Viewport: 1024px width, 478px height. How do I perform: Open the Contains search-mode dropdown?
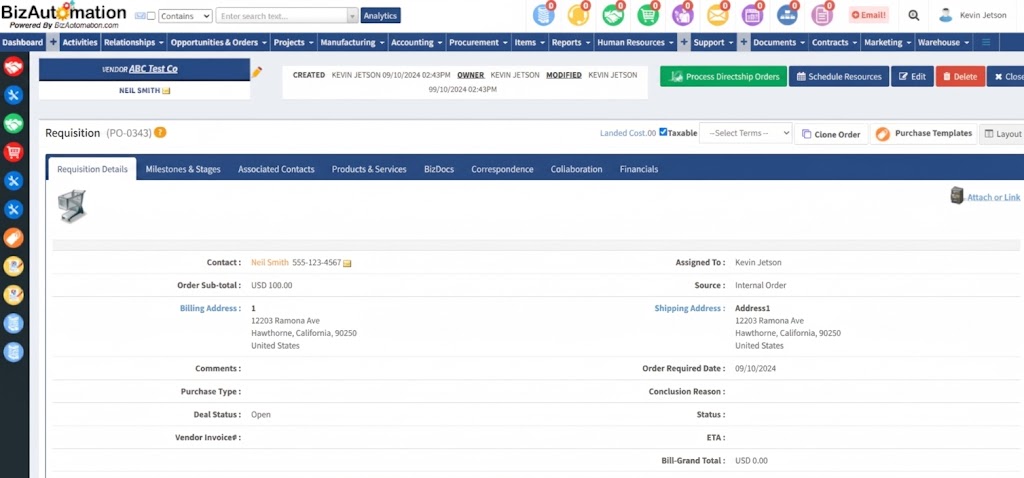[185, 16]
